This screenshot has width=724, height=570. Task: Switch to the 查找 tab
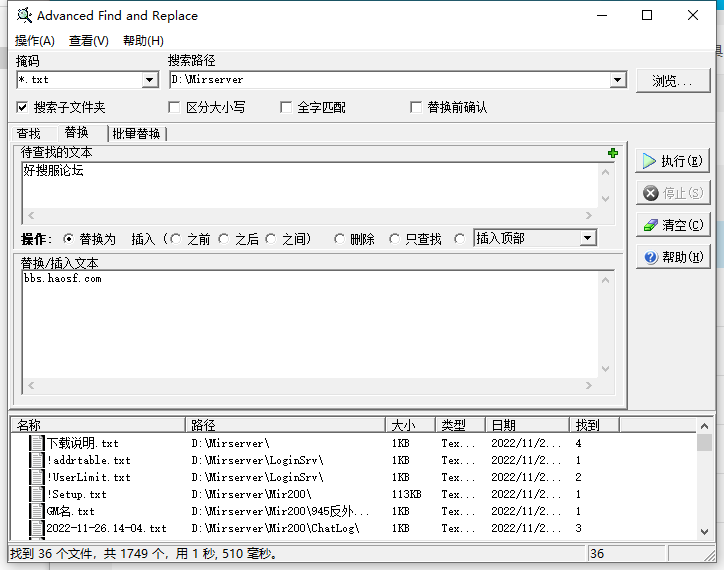29,134
